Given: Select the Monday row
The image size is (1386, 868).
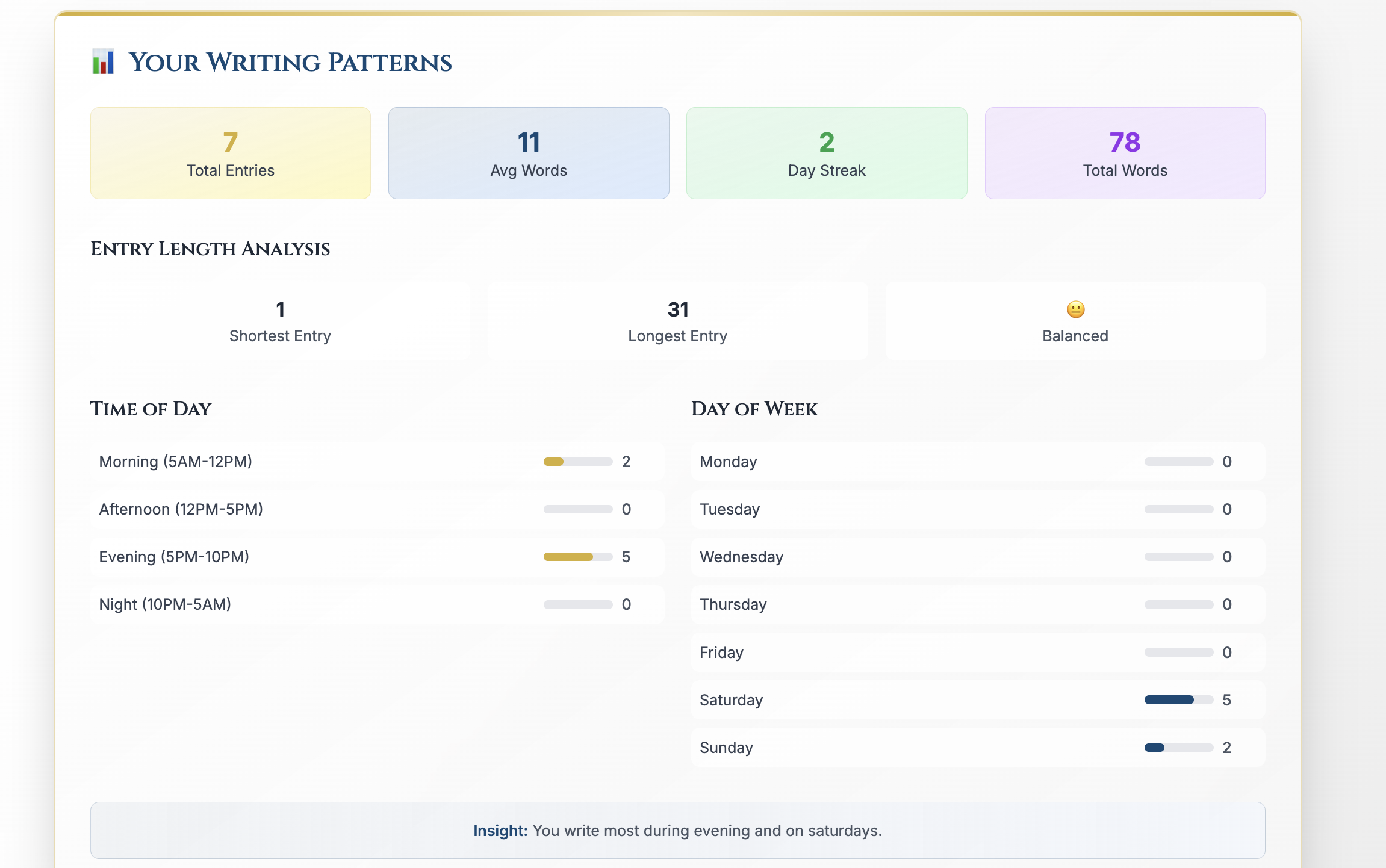Looking at the screenshot, I should 978,462.
